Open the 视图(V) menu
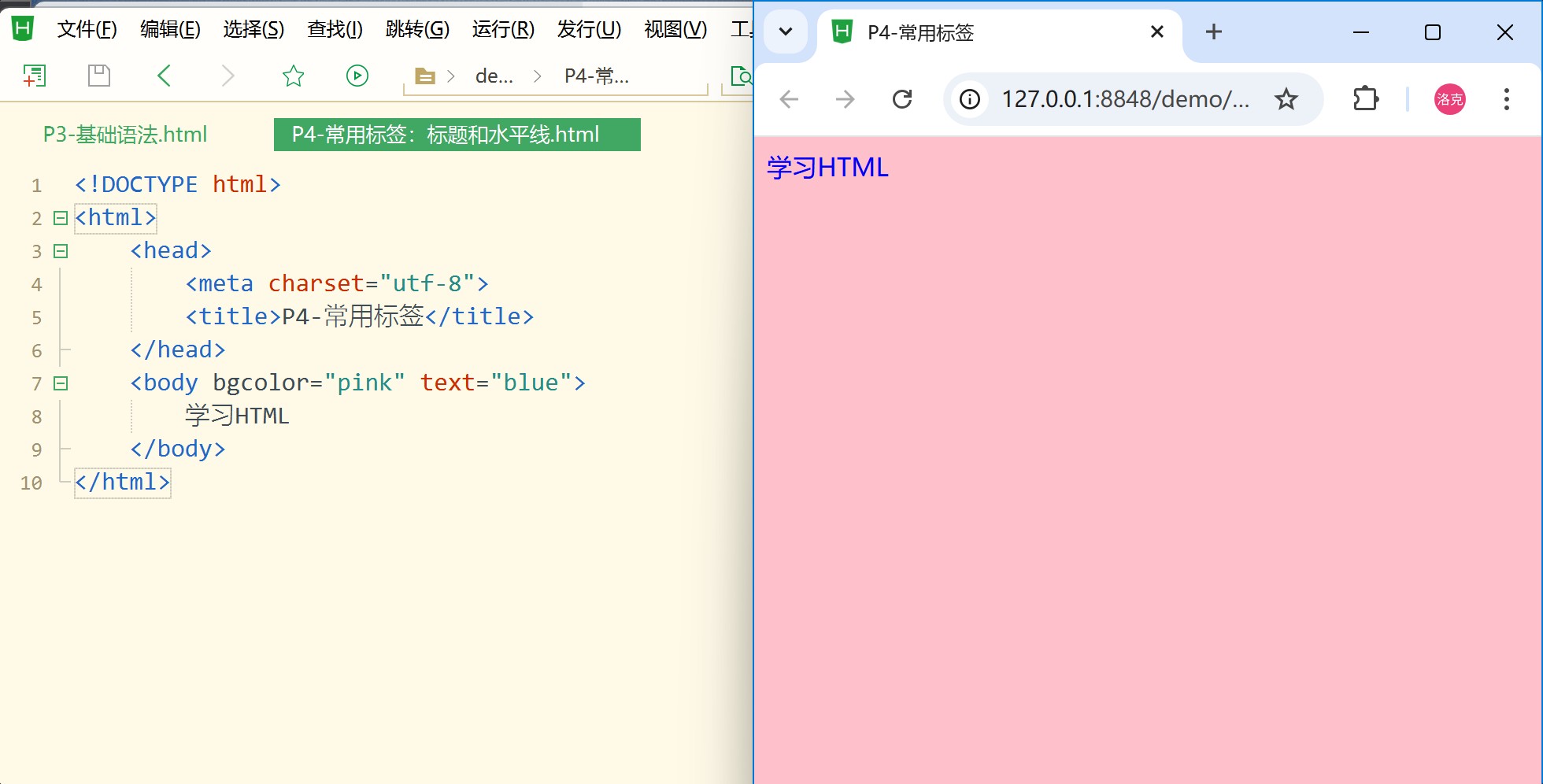The width and height of the screenshot is (1543, 784). tap(675, 29)
